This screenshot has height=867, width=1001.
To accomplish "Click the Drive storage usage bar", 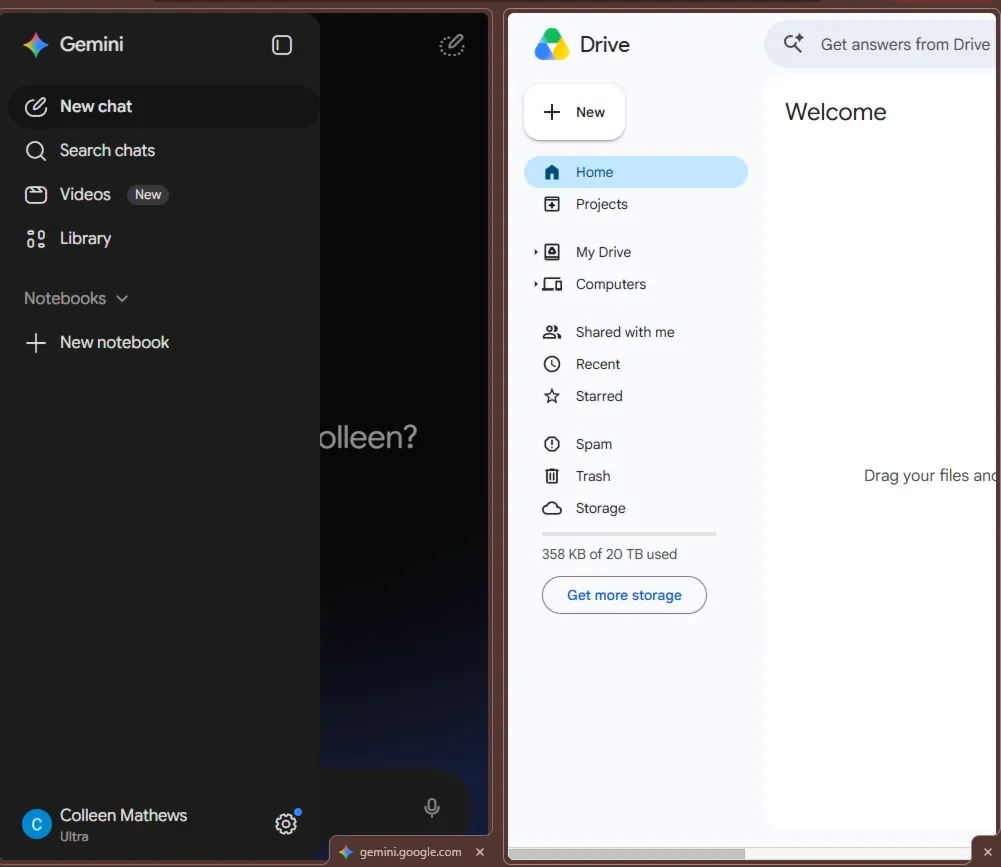I will coord(629,534).
